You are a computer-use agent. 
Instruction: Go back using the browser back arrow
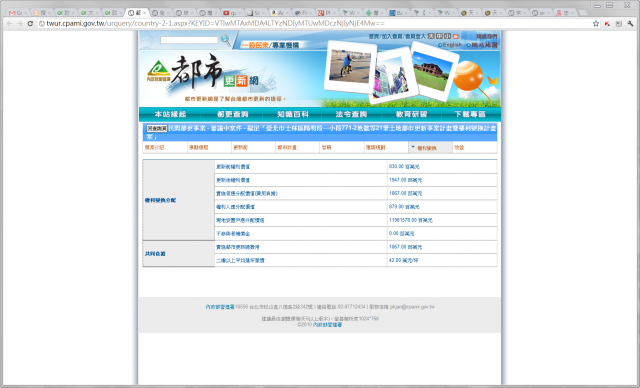(x=9, y=24)
